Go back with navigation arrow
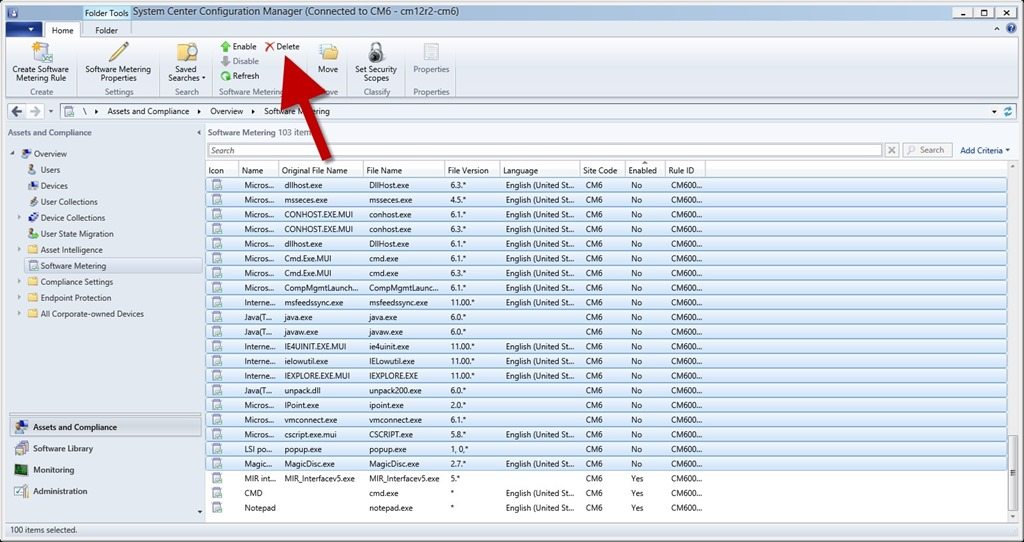The height and width of the screenshot is (542, 1024). coord(17,112)
